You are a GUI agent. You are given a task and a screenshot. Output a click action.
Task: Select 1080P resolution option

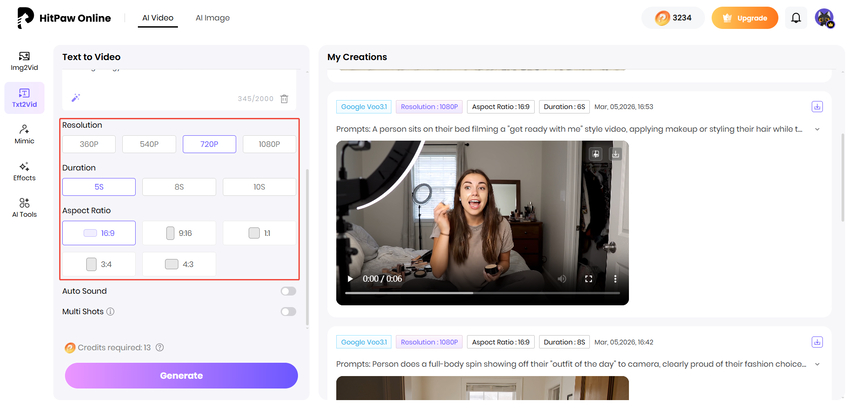point(269,144)
